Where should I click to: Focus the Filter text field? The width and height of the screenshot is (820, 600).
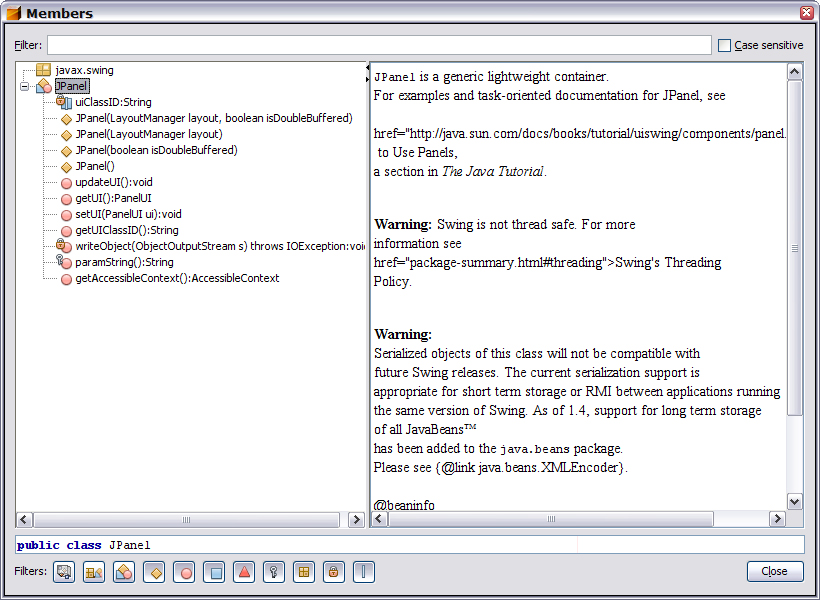tap(379, 46)
